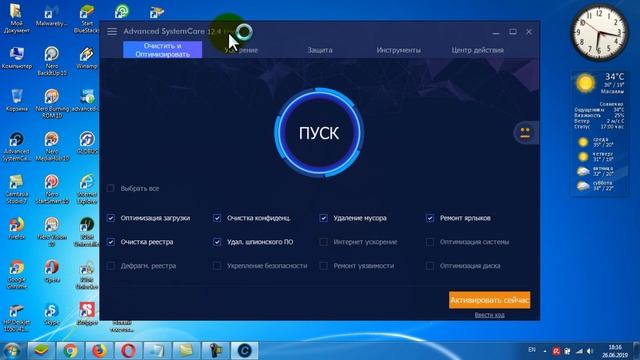The width and height of the screenshot is (640, 360).
Task: Switch to the Инструменты tab
Action: (x=399, y=50)
